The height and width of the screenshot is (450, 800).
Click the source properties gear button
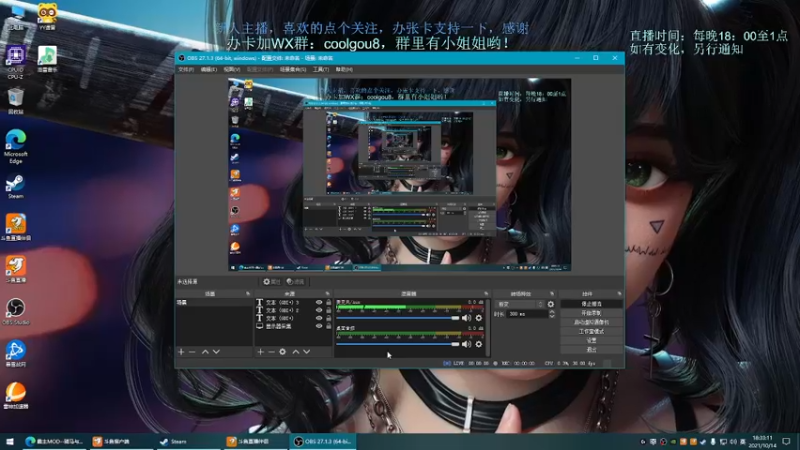tap(271, 282)
